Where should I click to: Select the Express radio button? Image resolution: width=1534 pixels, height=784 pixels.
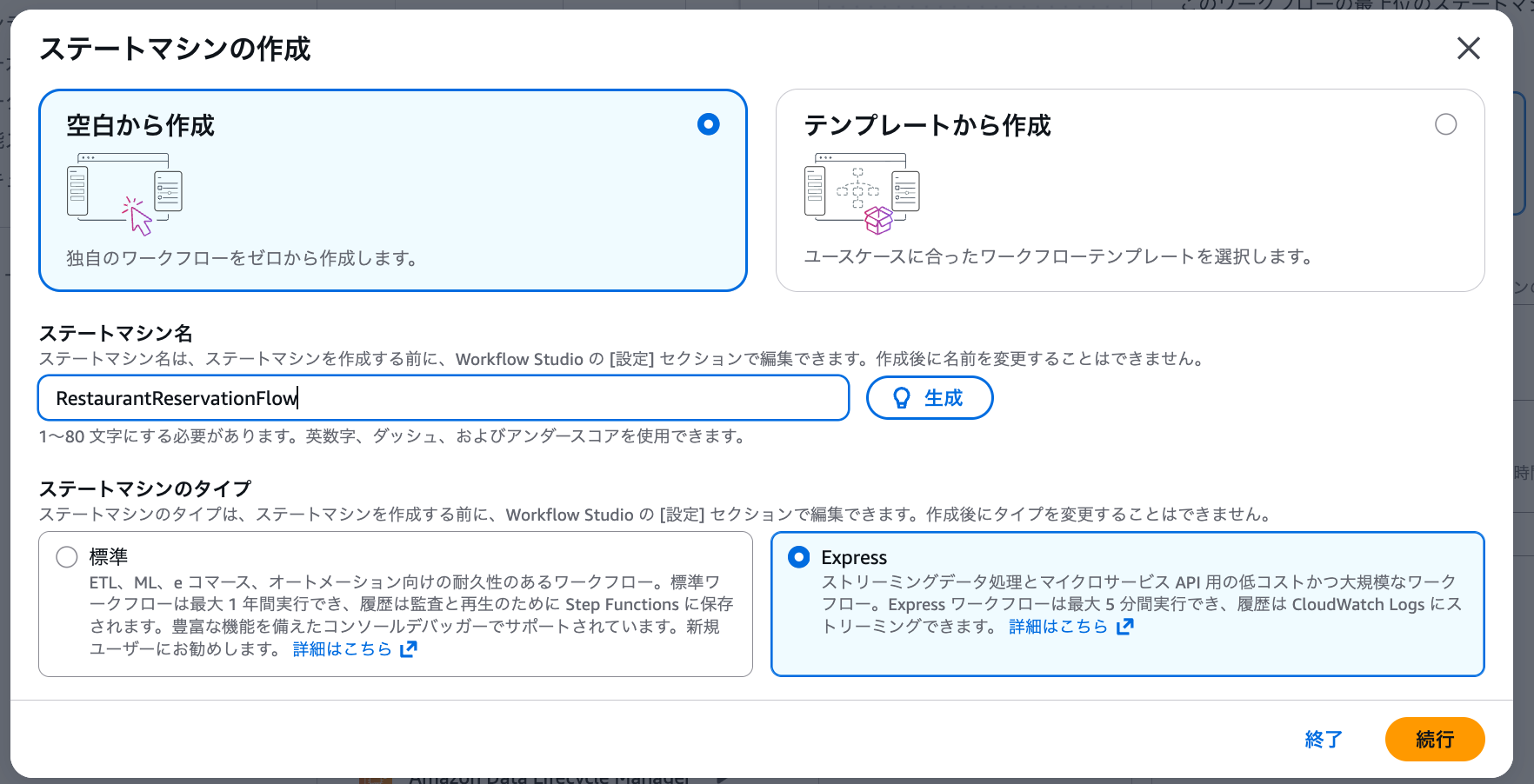tap(798, 557)
